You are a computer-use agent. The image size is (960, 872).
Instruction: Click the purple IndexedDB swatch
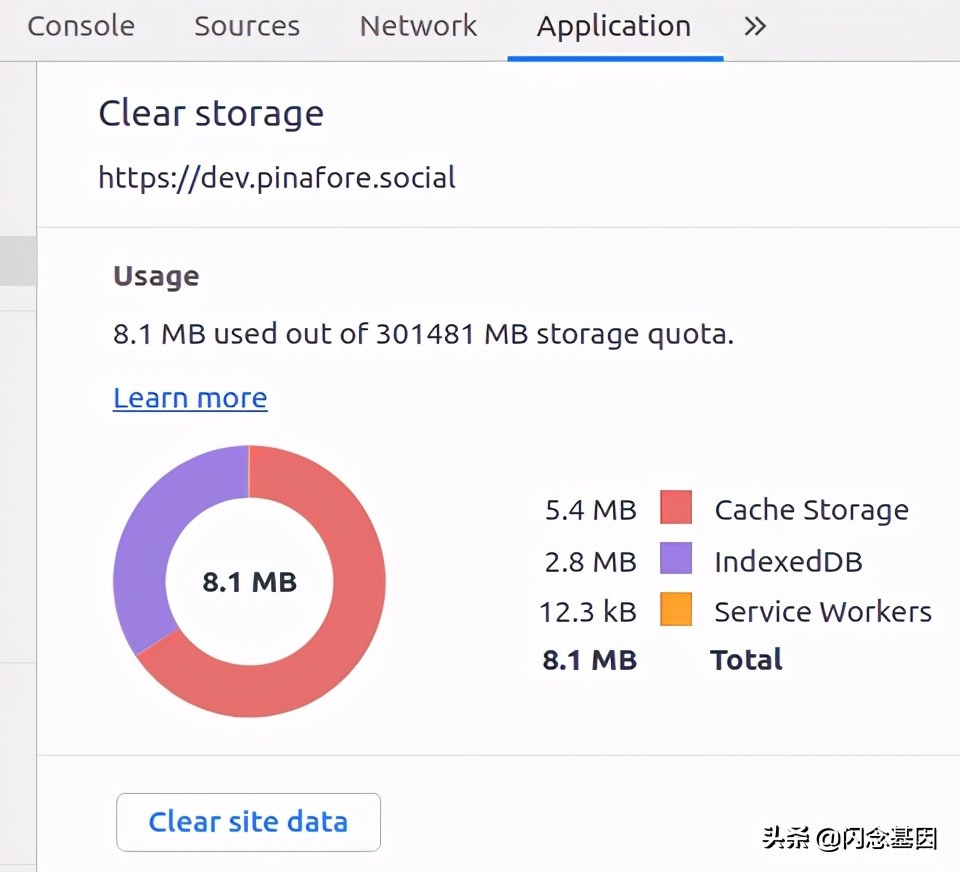[676, 559]
